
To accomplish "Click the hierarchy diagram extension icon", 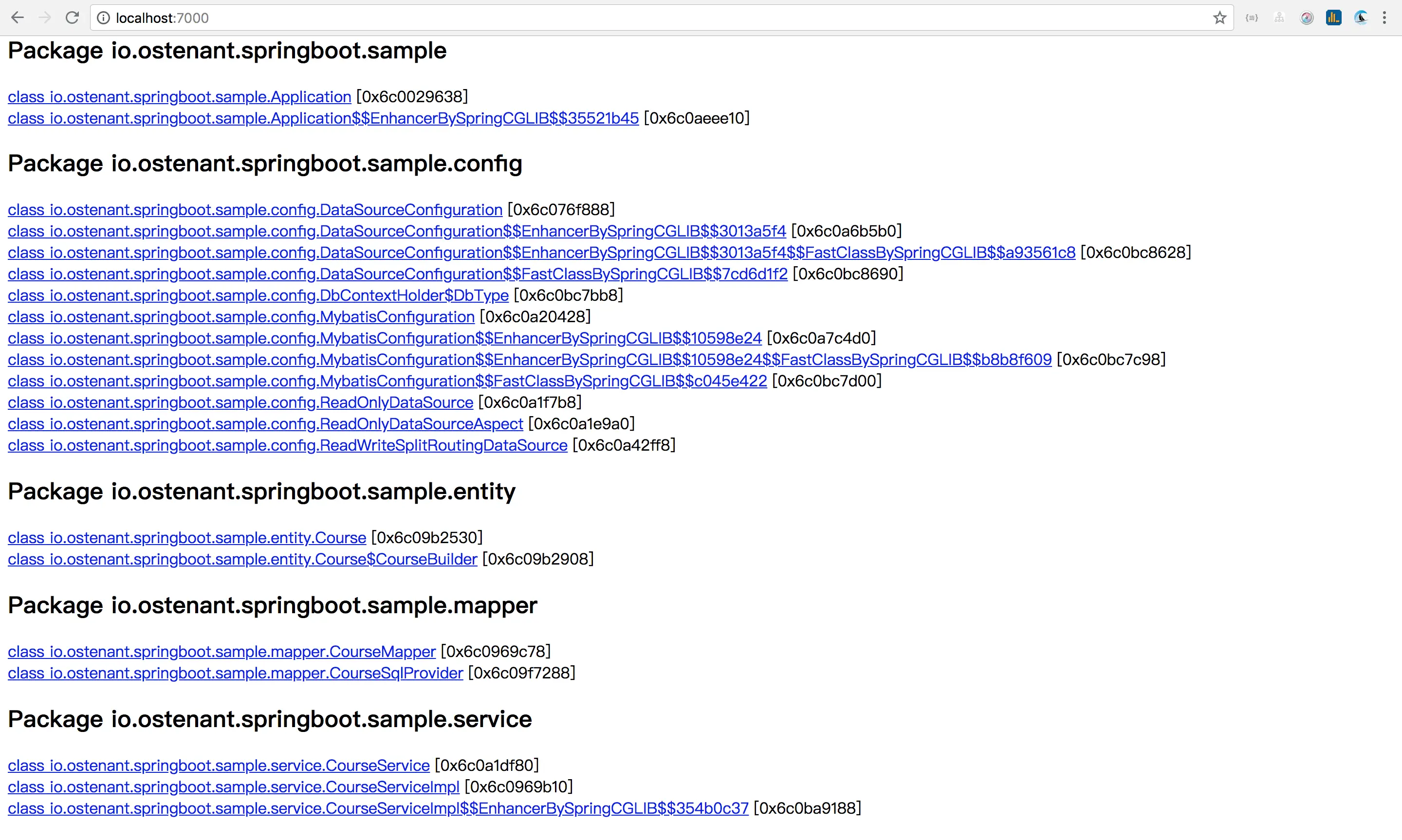I will click(x=1279, y=18).
